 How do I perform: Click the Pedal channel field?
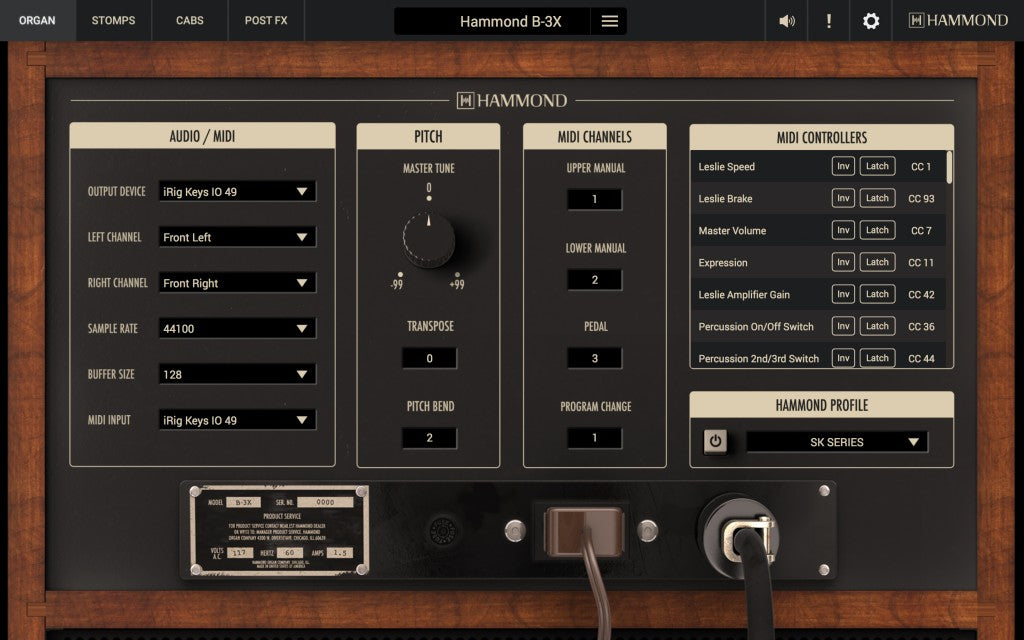[594, 358]
